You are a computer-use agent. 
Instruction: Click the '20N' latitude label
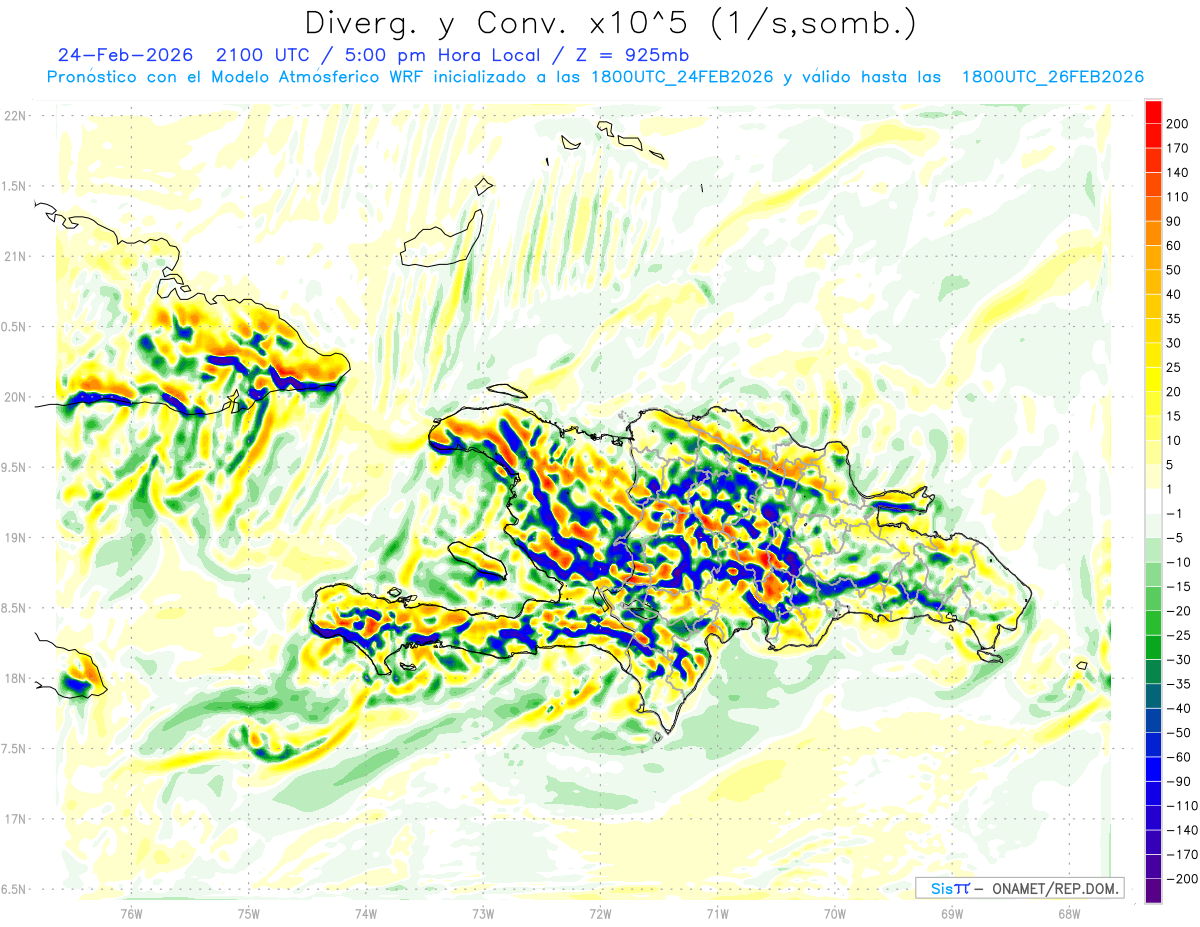click(x=15, y=397)
